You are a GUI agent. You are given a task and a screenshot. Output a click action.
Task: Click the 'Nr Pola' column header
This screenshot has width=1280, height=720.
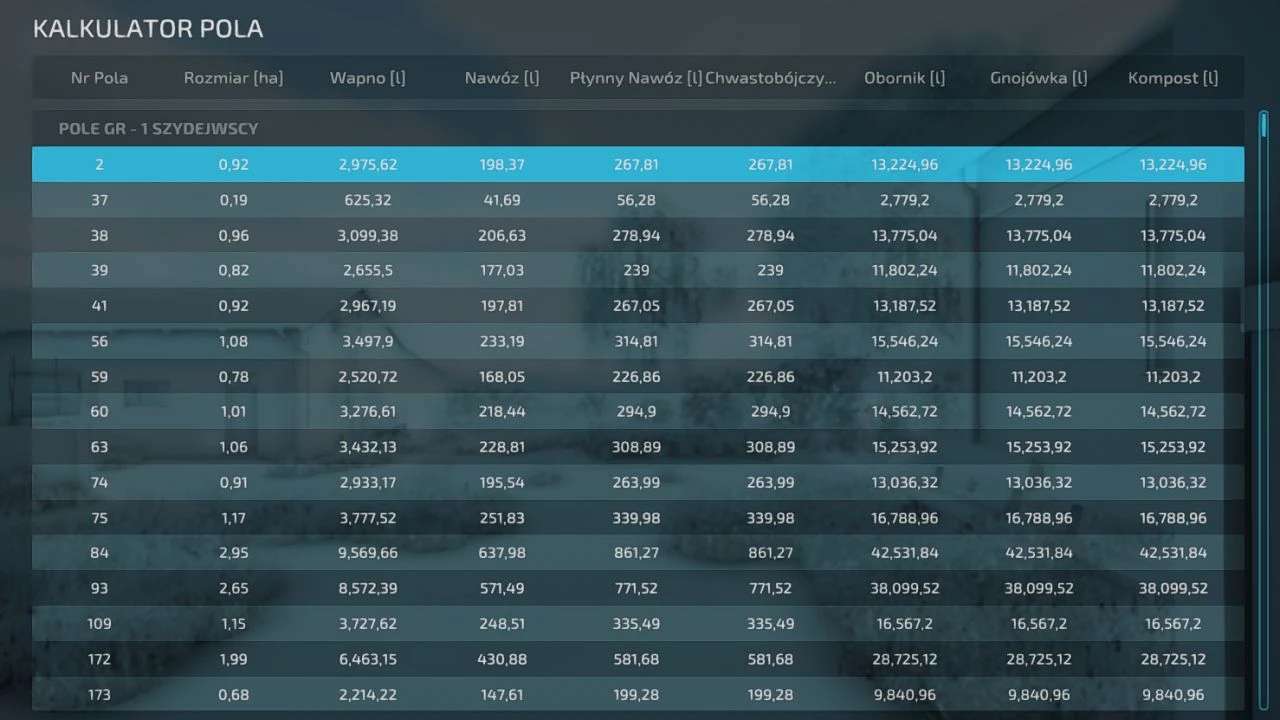pos(99,78)
